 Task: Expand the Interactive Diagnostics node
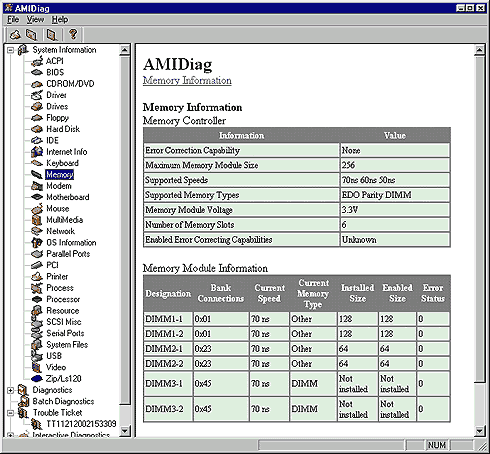click(11, 435)
